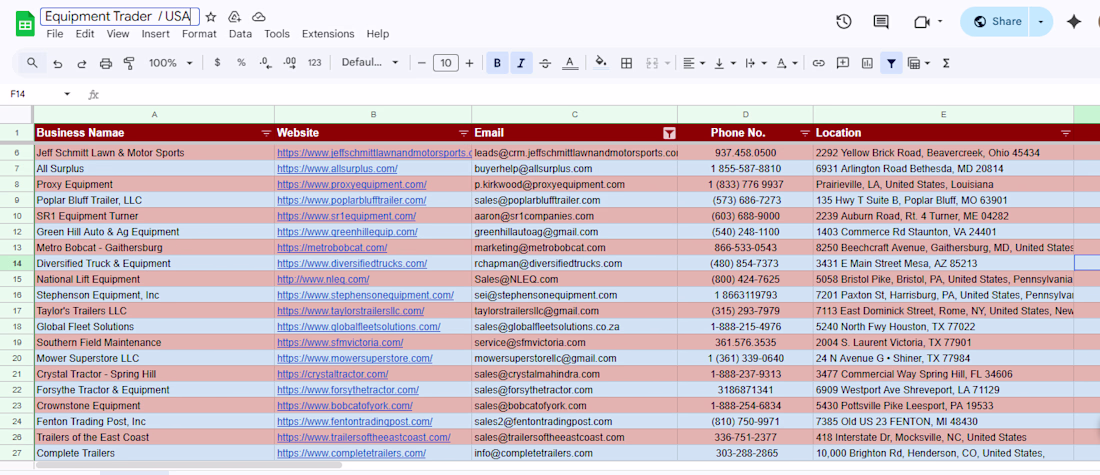Open the Email column filter dropdown
This screenshot has height=475, width=1100.
669,133
